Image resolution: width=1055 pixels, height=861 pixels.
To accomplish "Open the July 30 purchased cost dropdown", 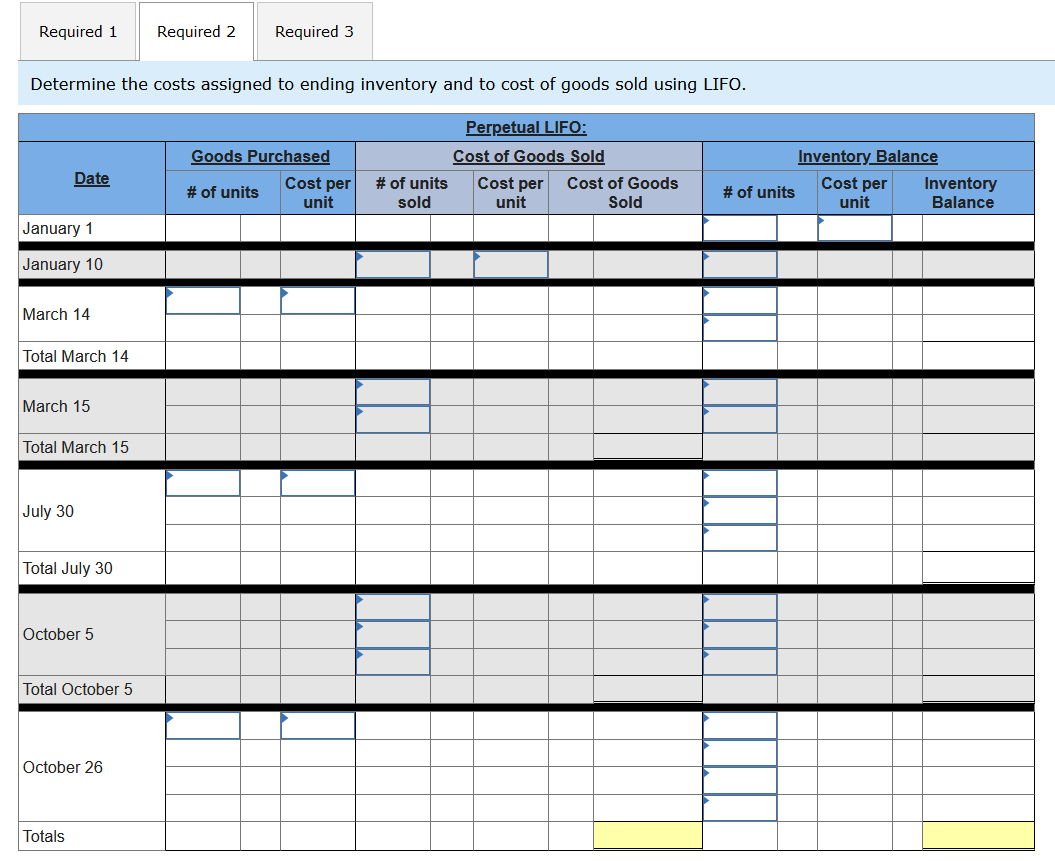I will pyautogui.click(x=317, y=482).
